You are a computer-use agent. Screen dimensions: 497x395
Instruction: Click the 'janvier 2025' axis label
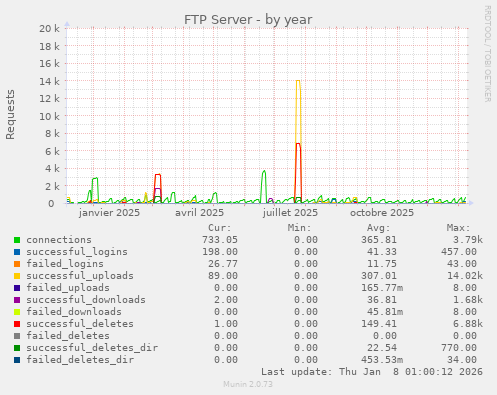point(109,213)
